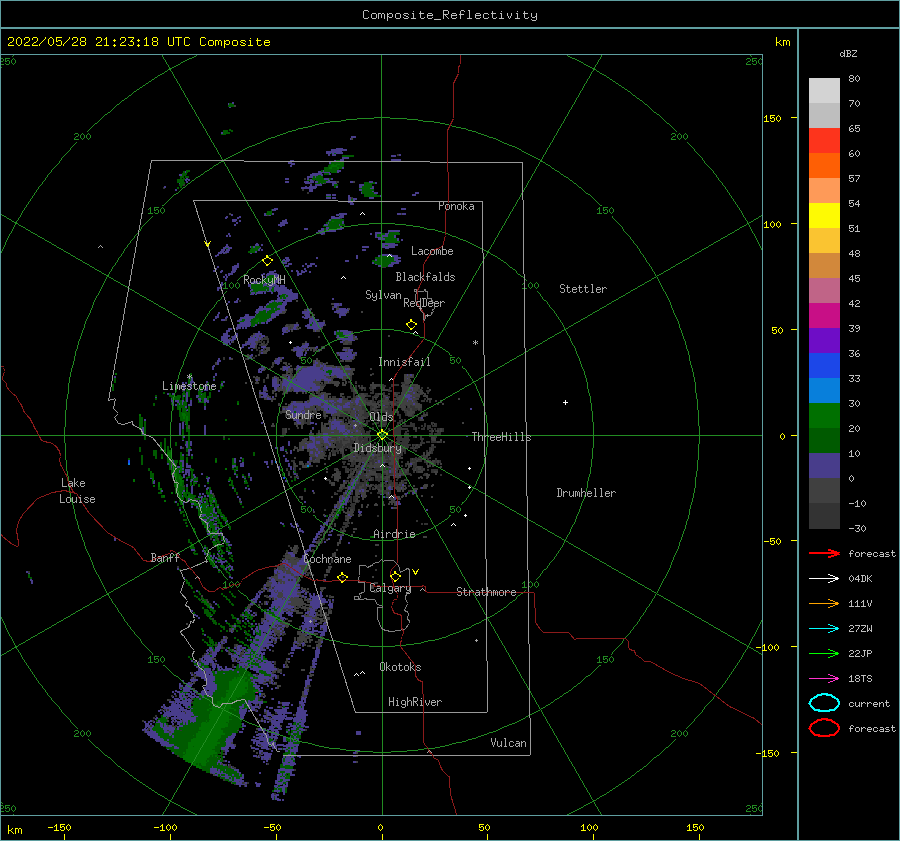
Task: Click the cyan current ellipse legend icon
Action: click(824, 703)
